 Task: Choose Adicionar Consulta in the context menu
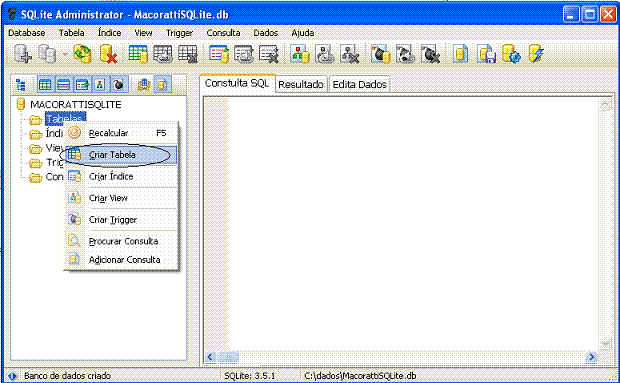[121, 260]
